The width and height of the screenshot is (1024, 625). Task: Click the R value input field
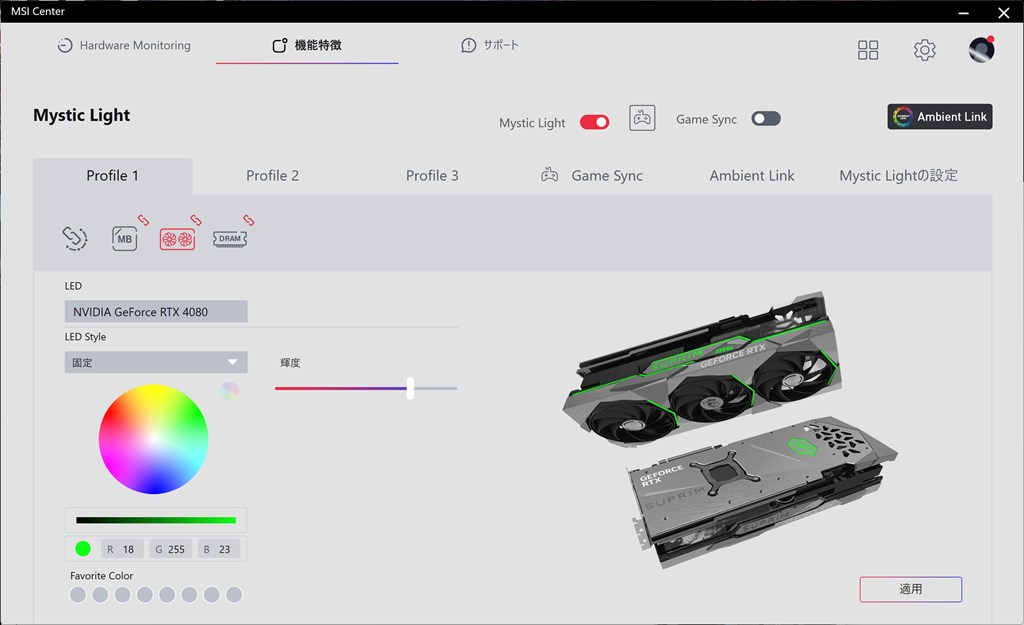pyautogui.click(x=122, y=549)
